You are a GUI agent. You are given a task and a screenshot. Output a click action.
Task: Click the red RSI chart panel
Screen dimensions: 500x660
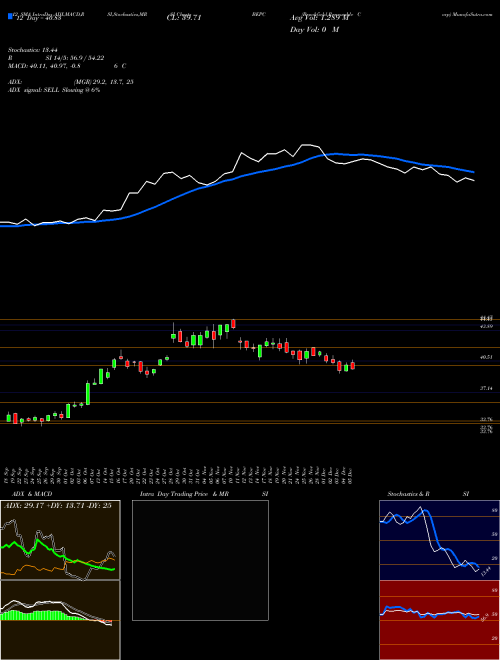[439, 620]
